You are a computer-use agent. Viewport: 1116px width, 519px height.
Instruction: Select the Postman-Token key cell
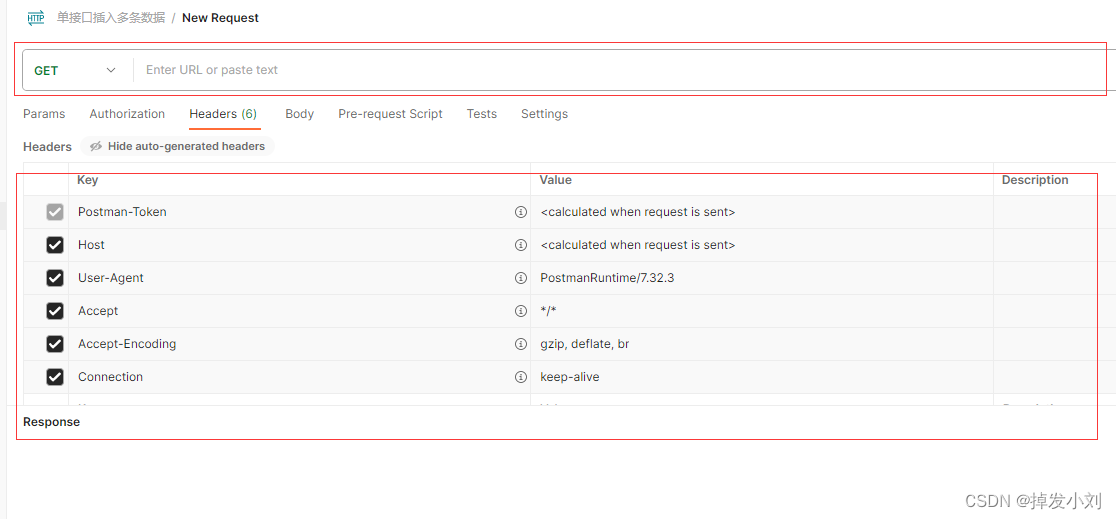tap(299, 212)
